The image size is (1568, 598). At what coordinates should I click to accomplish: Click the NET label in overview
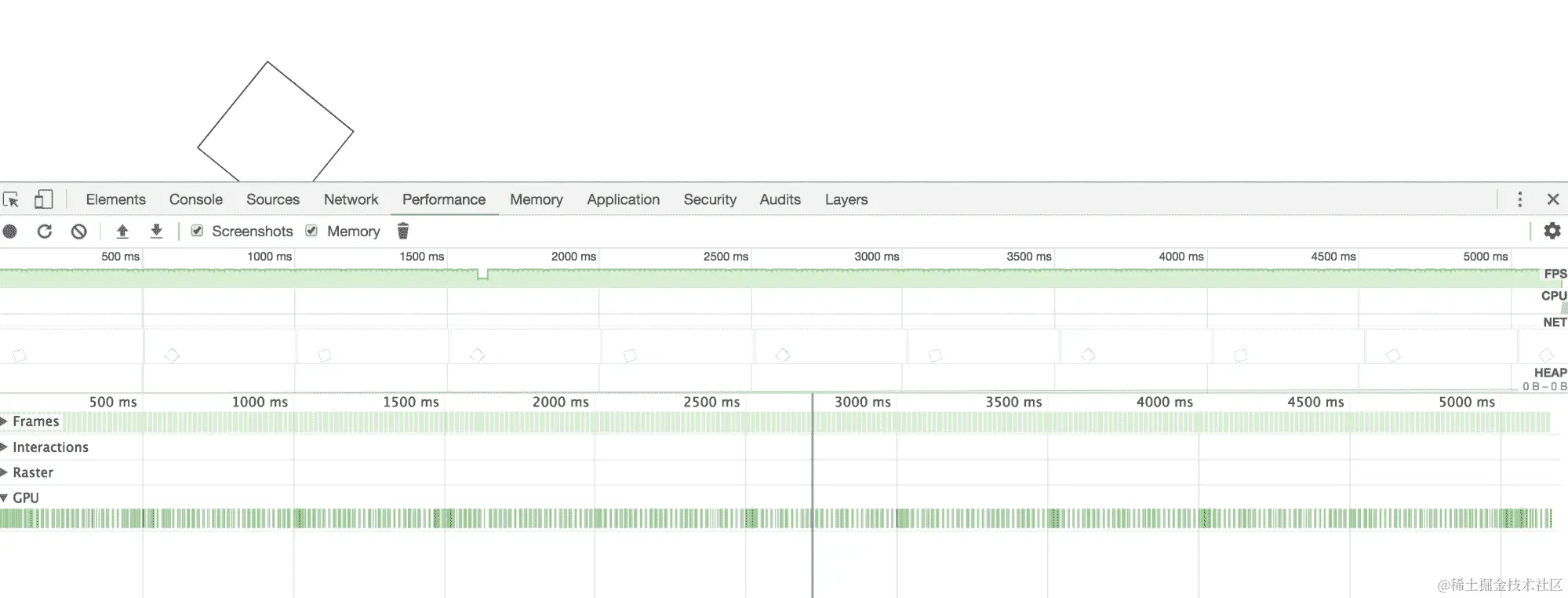(1555, 323)
